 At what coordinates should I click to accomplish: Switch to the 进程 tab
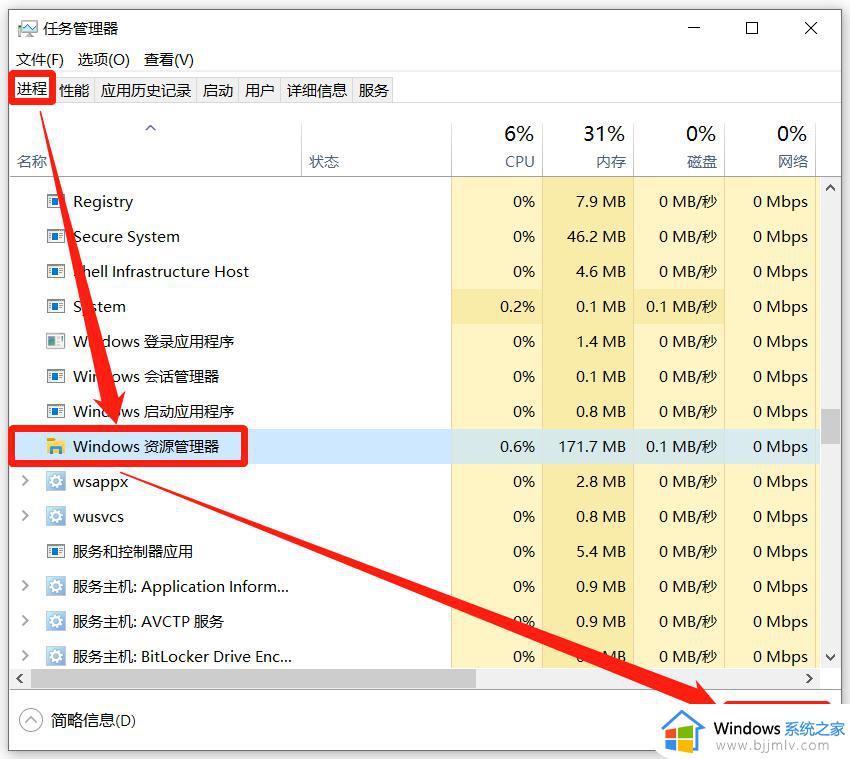[32, 88]
